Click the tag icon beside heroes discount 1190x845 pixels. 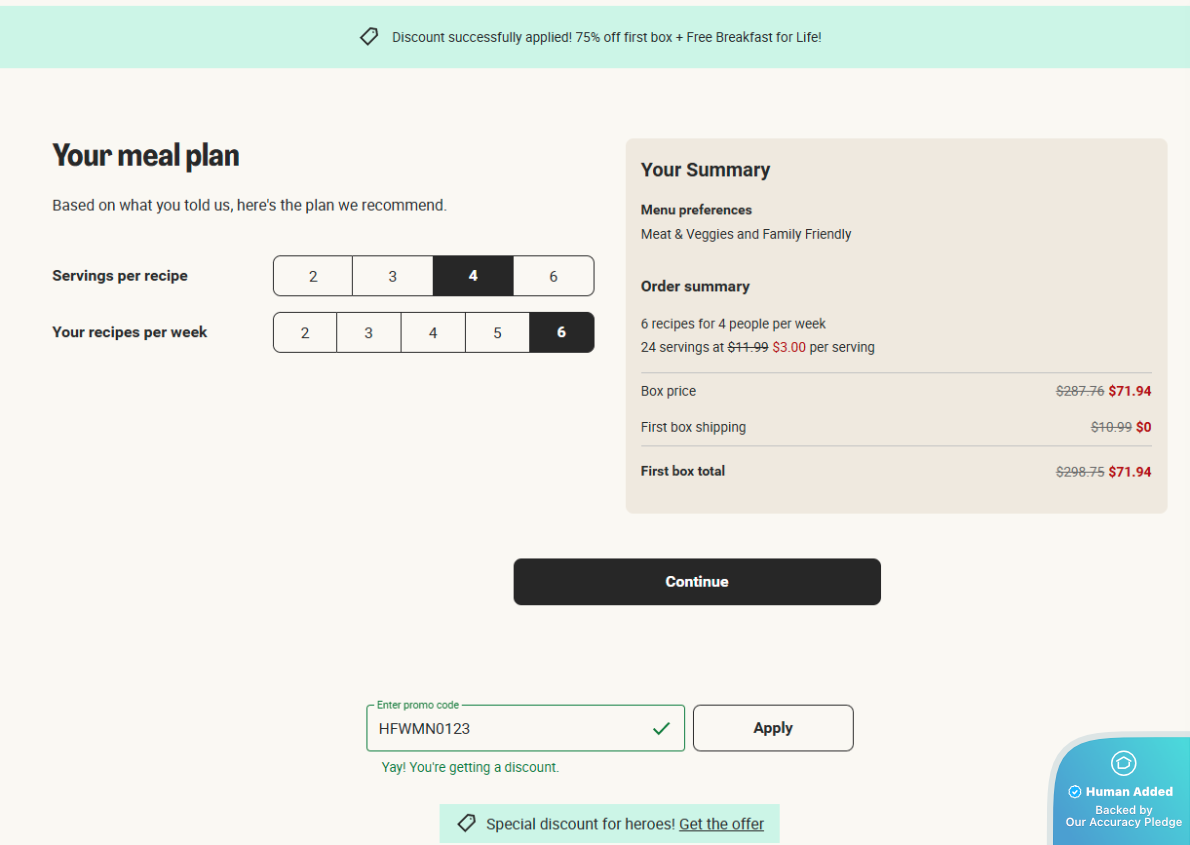(x=466, y=823)
